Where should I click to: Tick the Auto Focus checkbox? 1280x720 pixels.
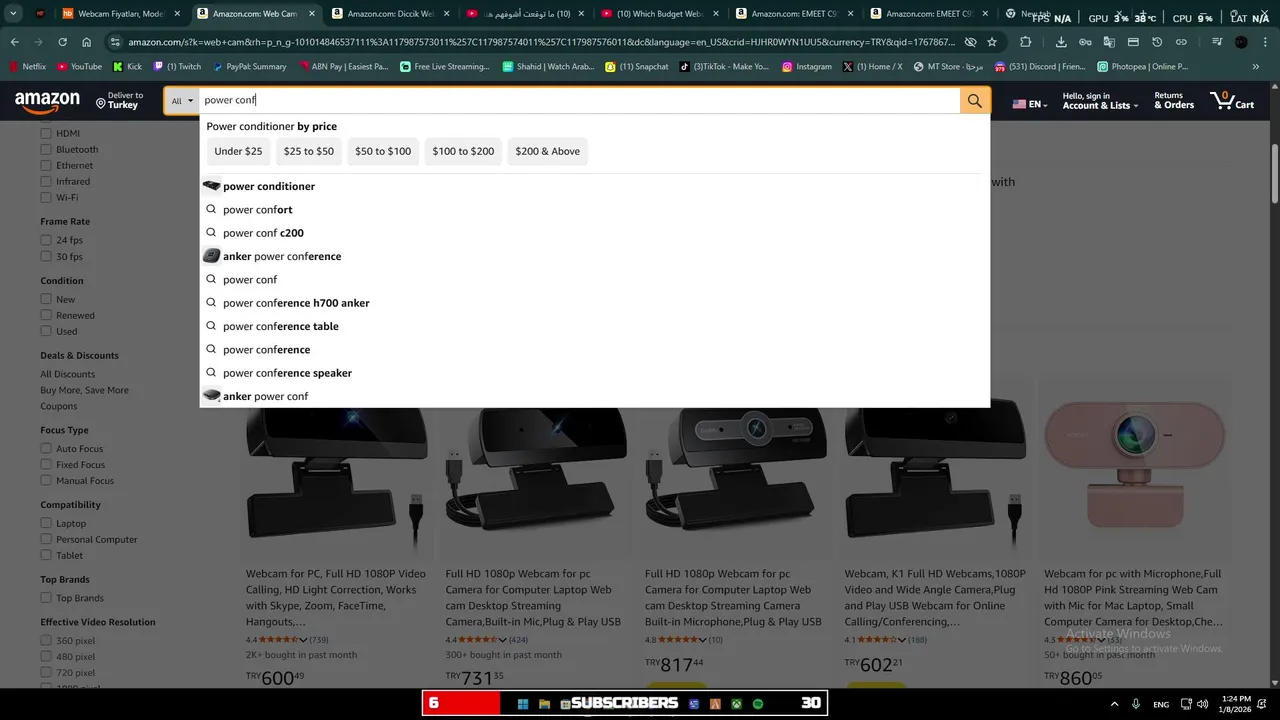point(45,448)
